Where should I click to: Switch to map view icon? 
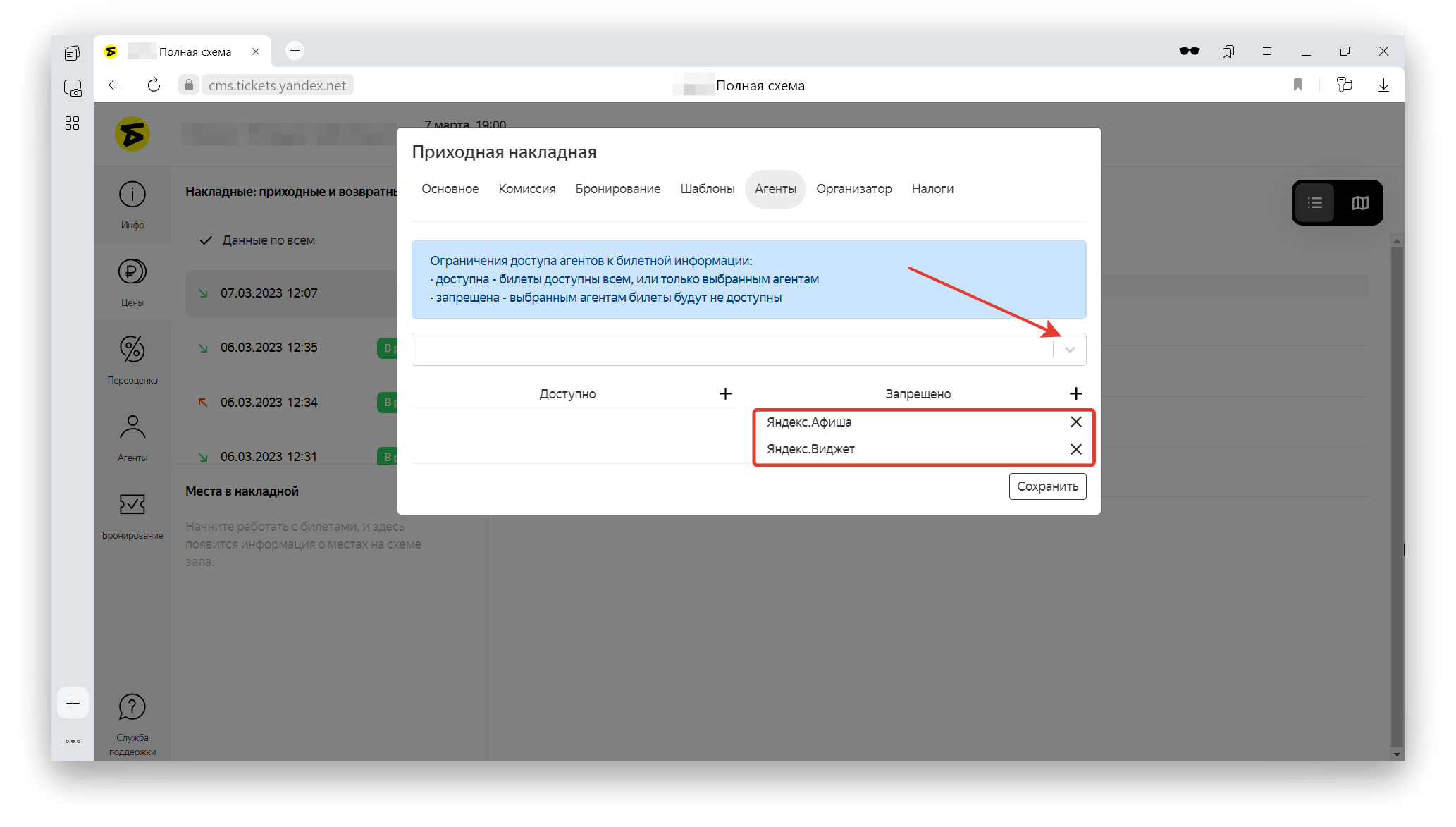[1360, 203]
